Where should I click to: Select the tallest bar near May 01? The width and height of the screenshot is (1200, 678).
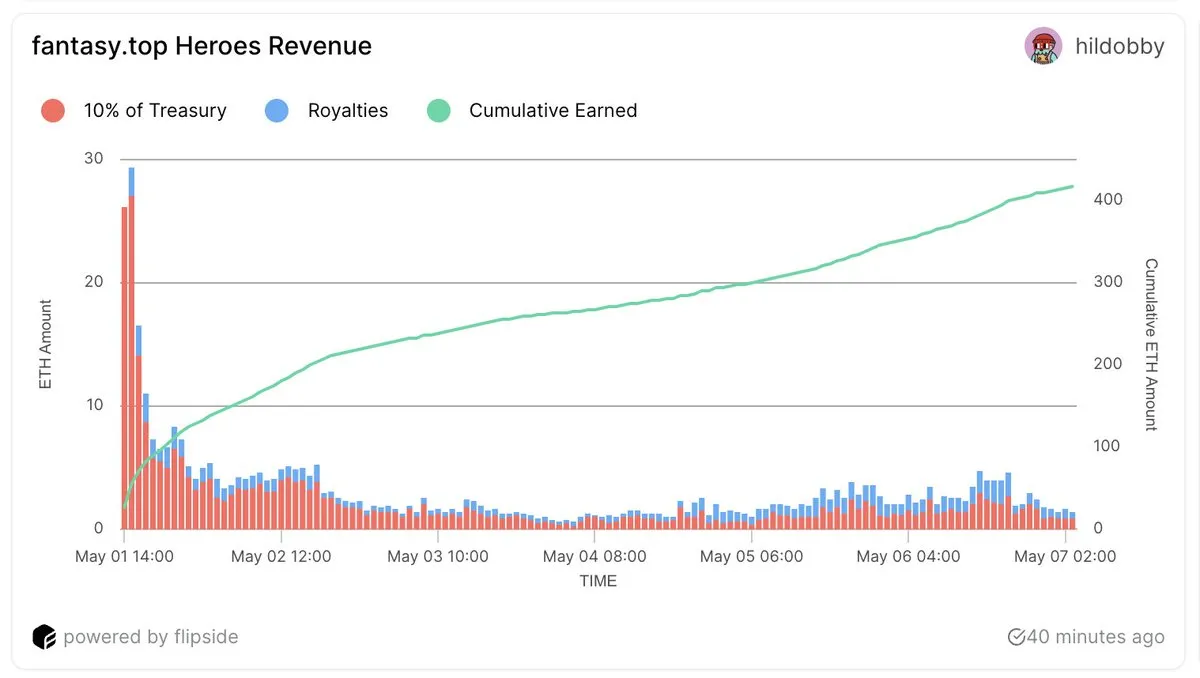[x=131, y=350]
